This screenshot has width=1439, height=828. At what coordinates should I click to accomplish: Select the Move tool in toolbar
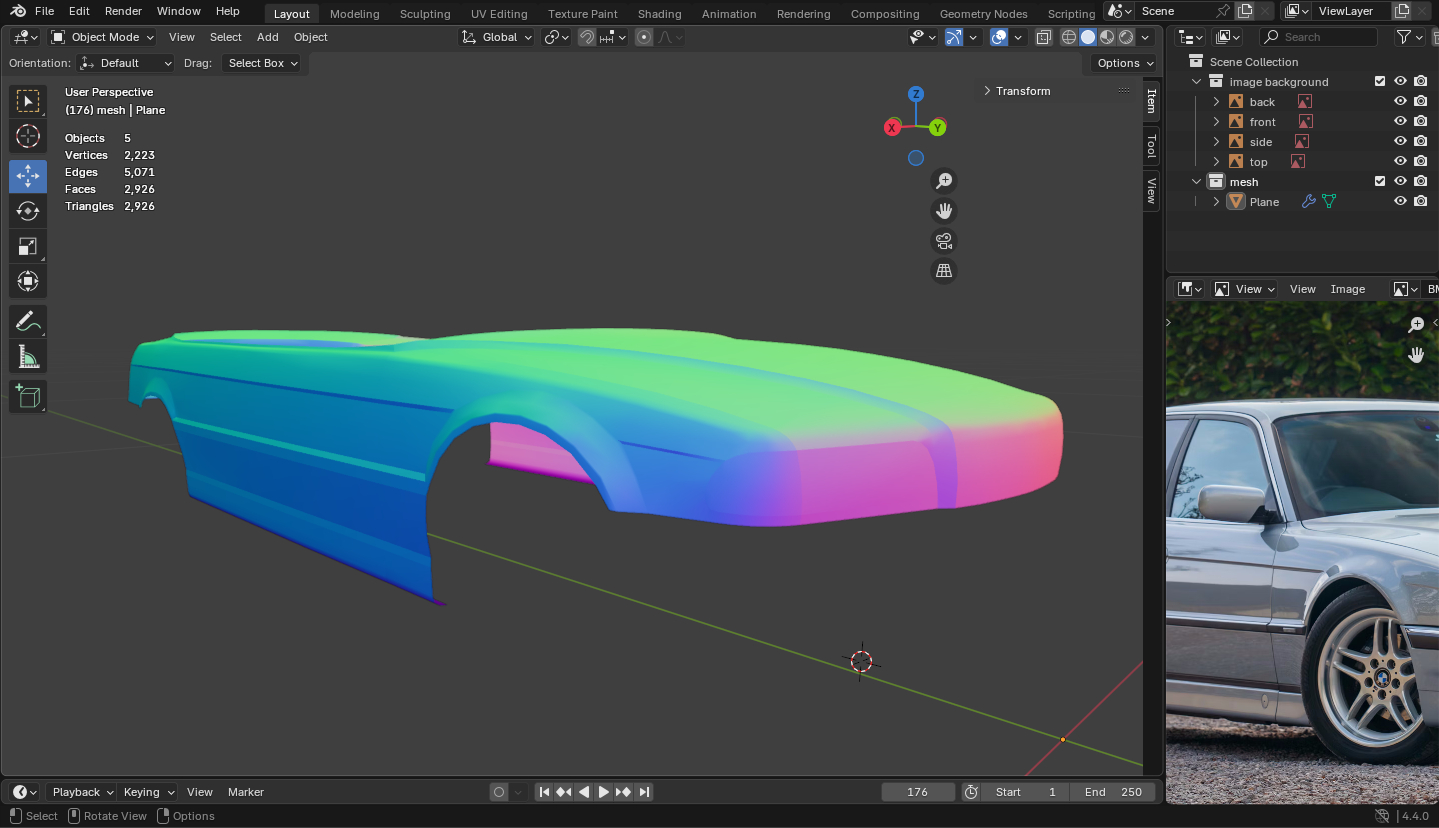(28, 176)
